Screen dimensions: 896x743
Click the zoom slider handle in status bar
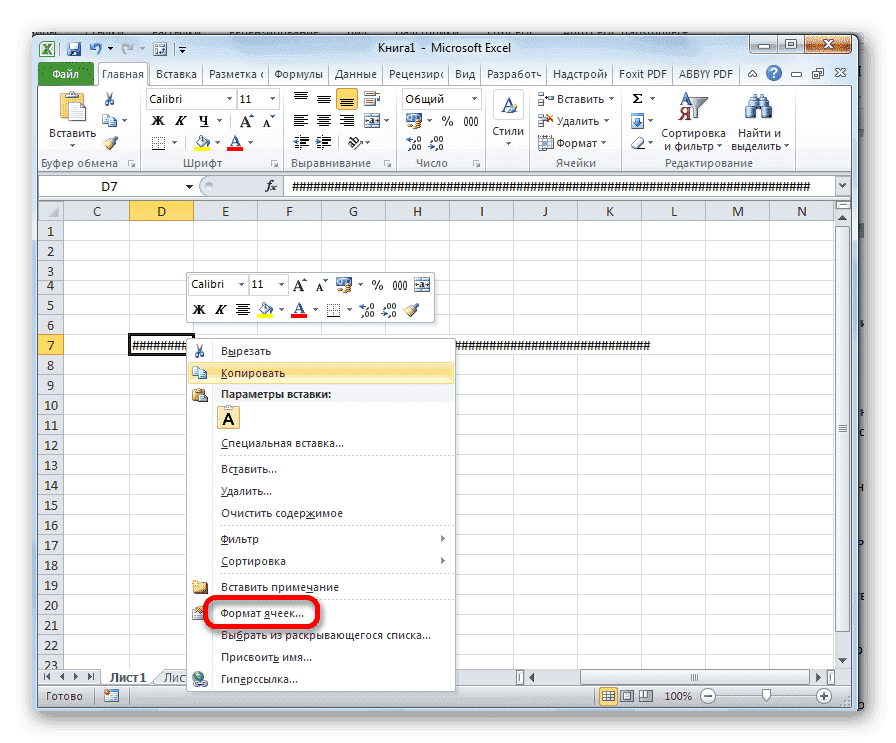point(766,696)
